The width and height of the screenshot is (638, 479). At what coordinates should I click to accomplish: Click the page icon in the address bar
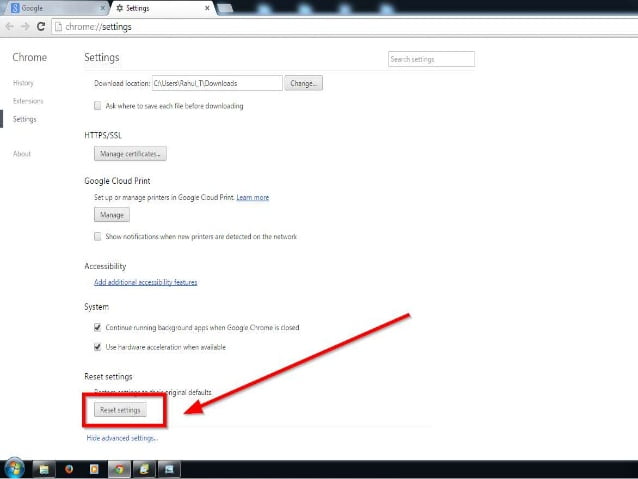(59, 27)
